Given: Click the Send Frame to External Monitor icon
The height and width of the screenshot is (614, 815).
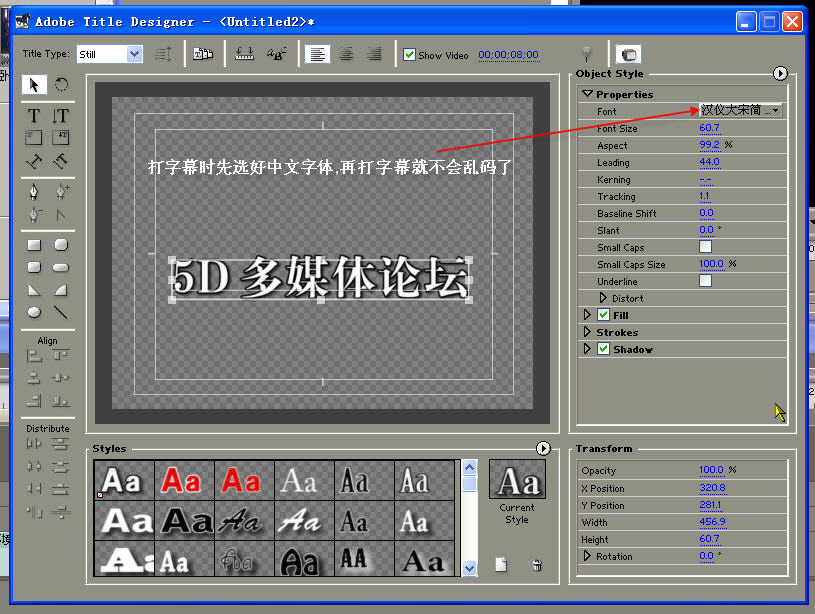Looking at the screenshot, I should [628, 55].
